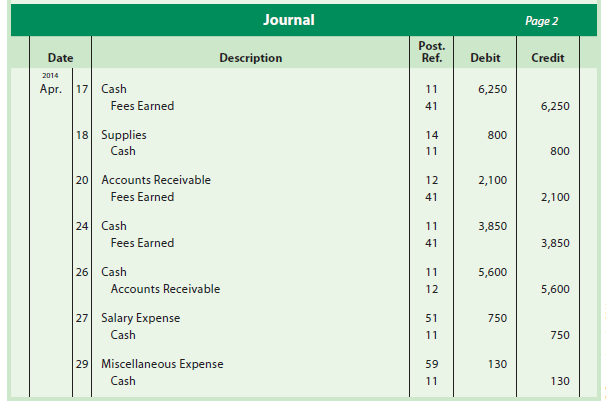Viewport: 606px width, 404px height.
Task: Click posting reference 59
Action: [x=434, y=365]
